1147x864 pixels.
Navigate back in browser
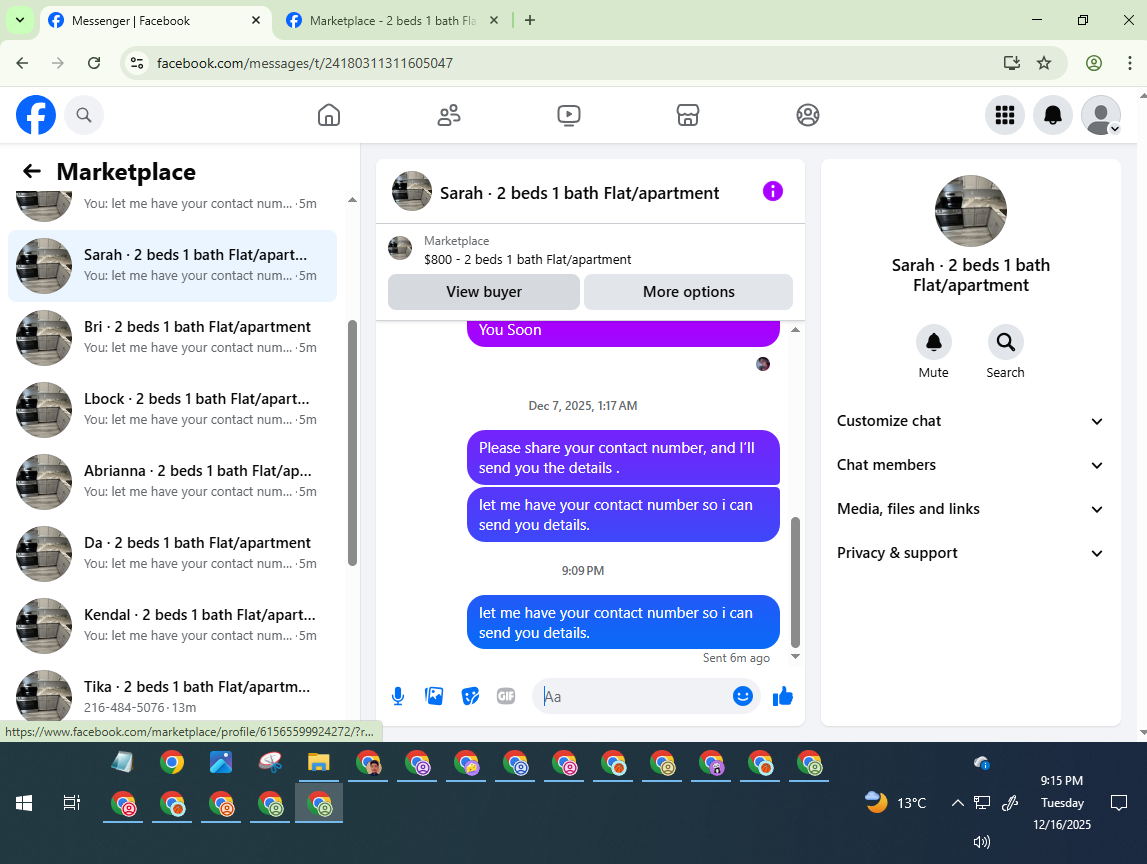tap(22, 63)
